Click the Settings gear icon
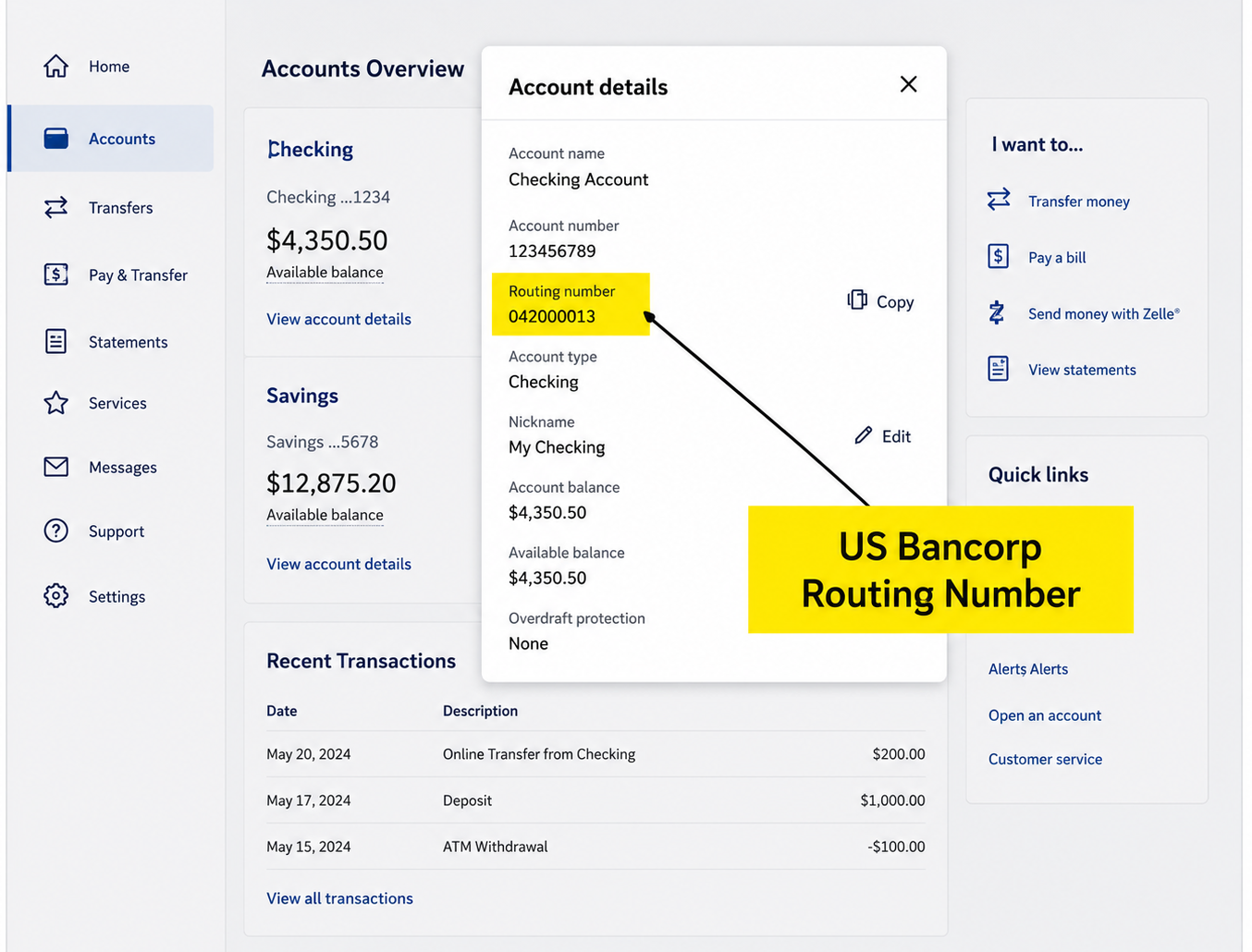The image size is (1252, 952). 55,595
